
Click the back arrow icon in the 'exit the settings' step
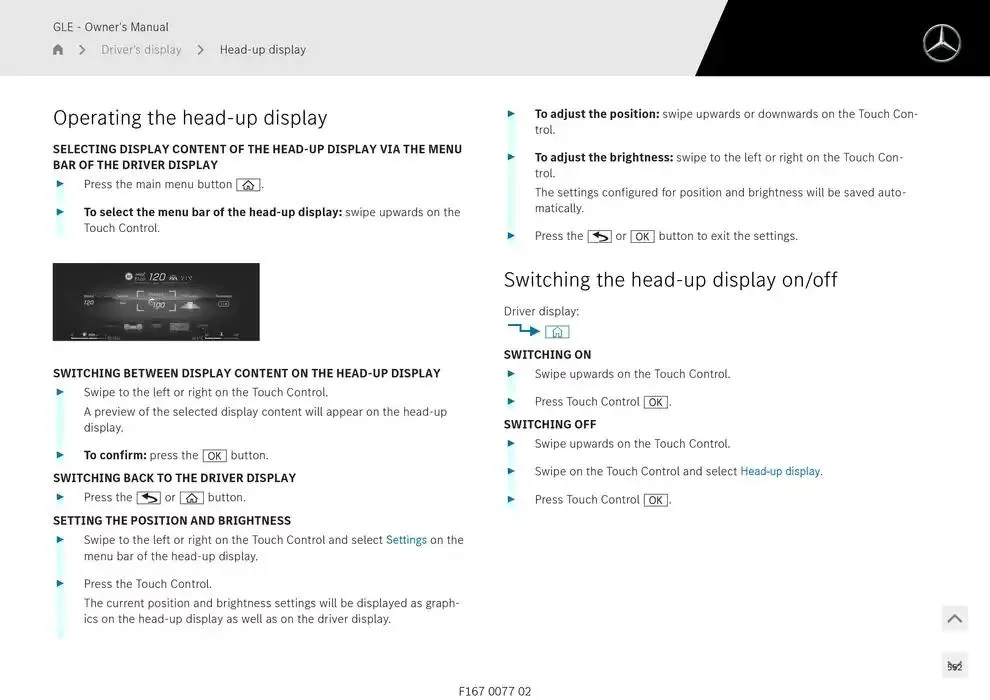click(x=599, y=237)
